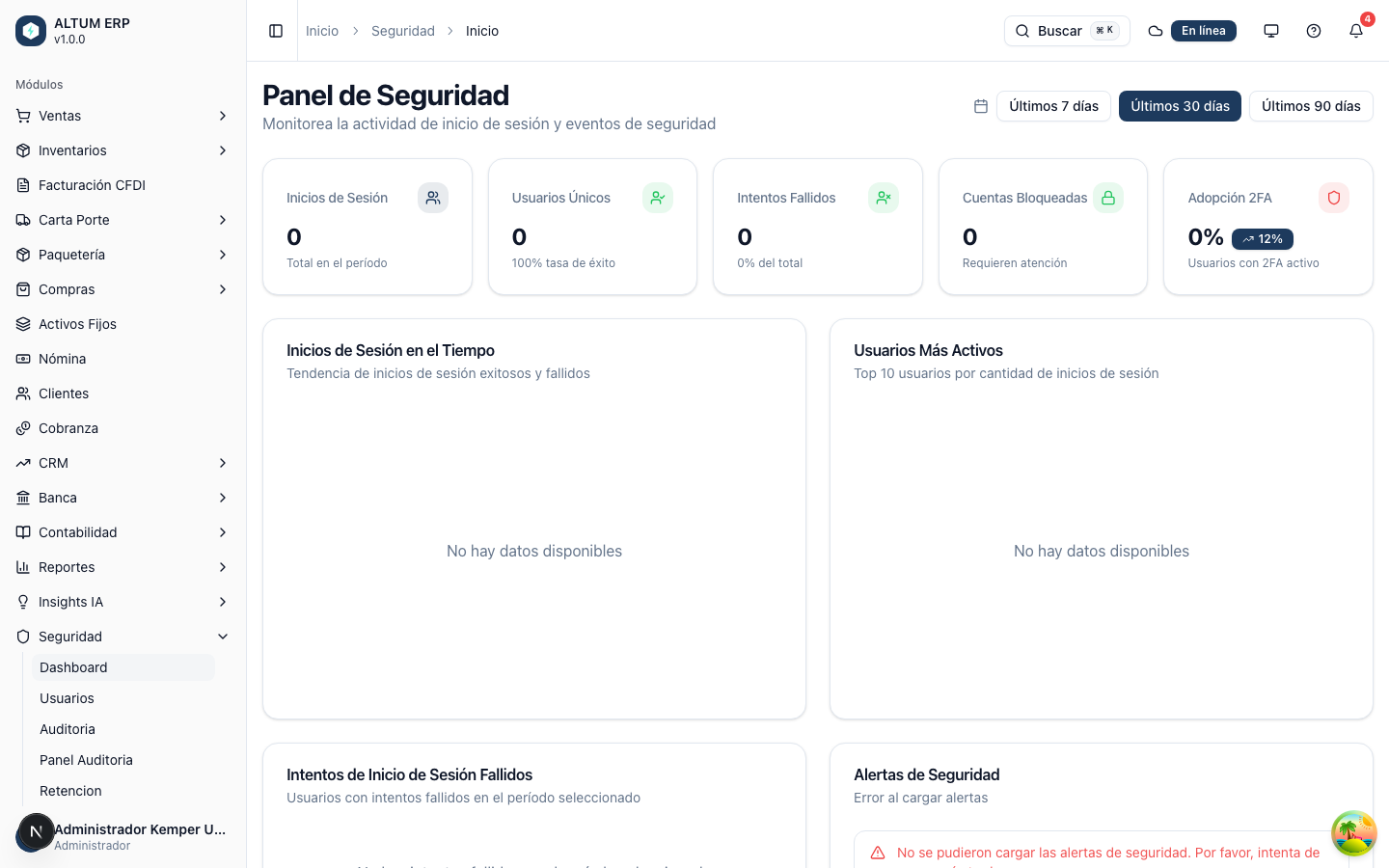Collapse the Seguridad module

tap(123, 637)
